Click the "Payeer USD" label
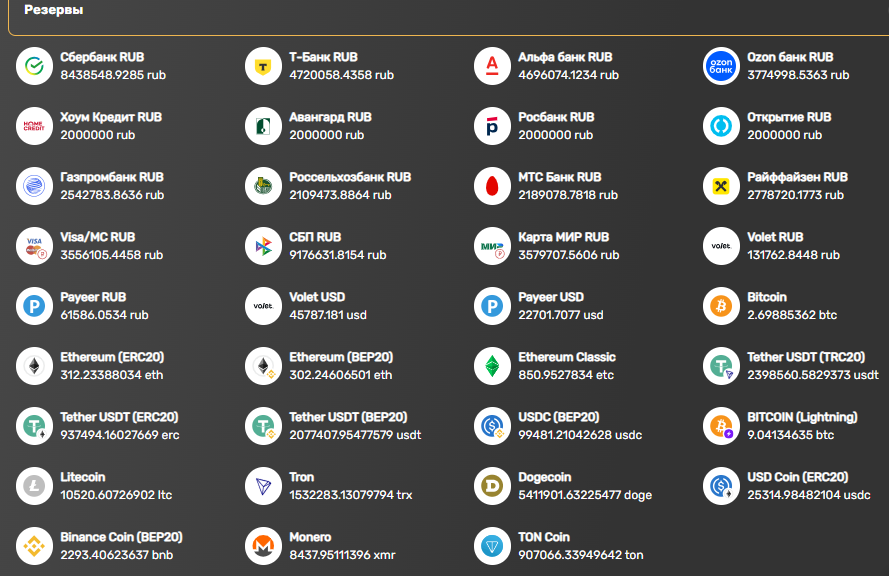Image resolution: width=889 pixels, height=576 pixels. (x=551, y=298)
